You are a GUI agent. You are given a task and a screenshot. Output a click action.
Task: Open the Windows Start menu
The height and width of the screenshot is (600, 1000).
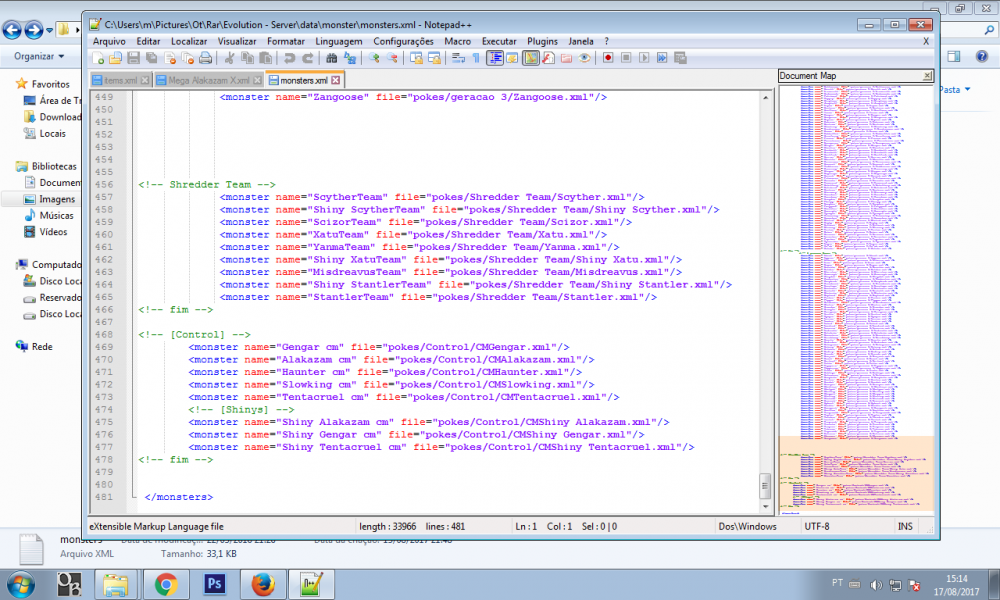click(x=20, y=584)
